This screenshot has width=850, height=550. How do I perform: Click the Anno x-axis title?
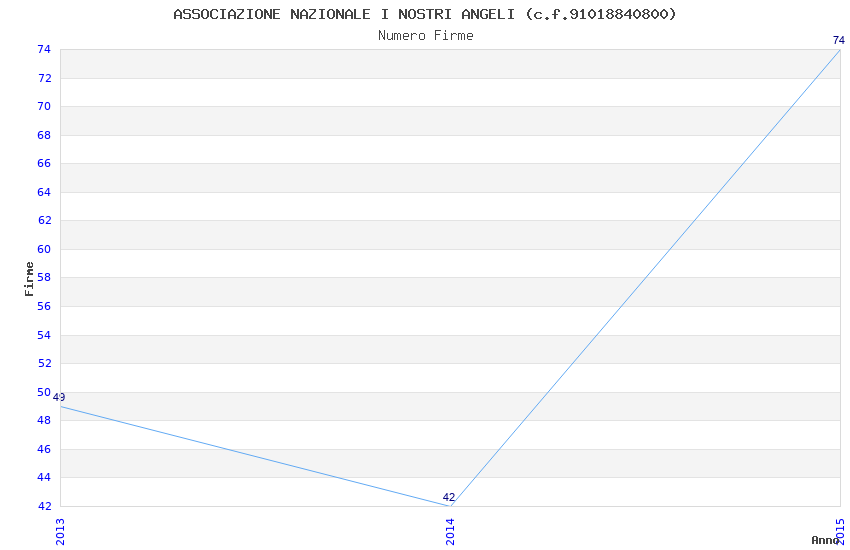click(825, 540)
